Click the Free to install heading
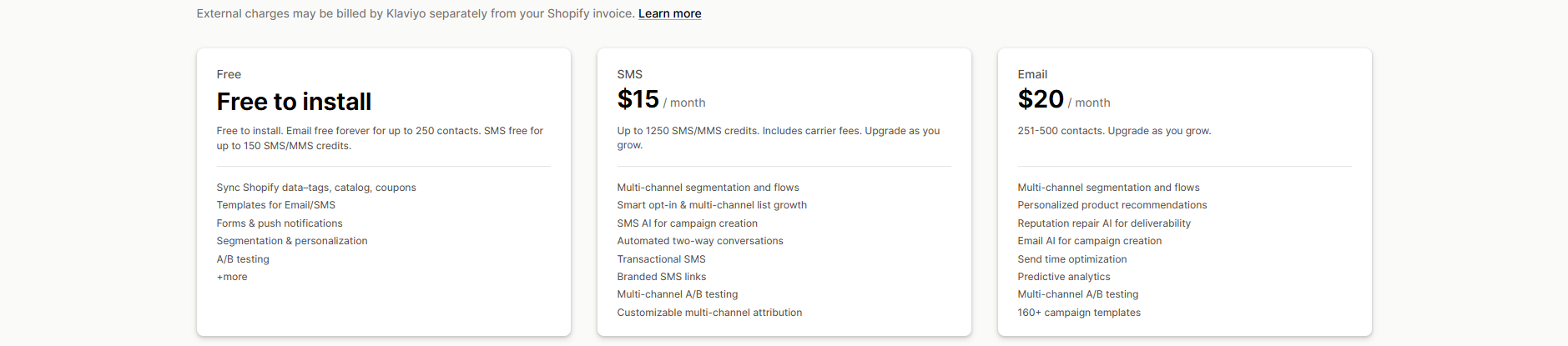 (294, 102)
